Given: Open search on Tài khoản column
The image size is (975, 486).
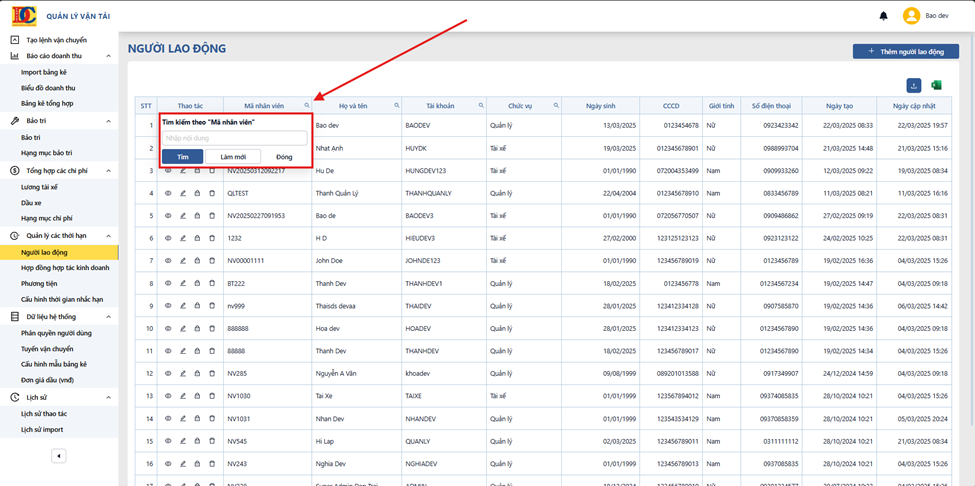Looking at the screenshot, I should (x=481, y=106).
